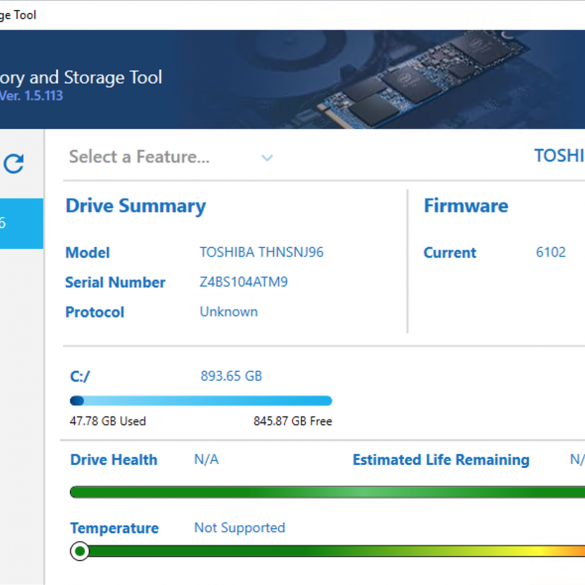The width and height of the screenshot is (585, 585).
Task: Click current firmware version 6102
Action: click(551, 252)
